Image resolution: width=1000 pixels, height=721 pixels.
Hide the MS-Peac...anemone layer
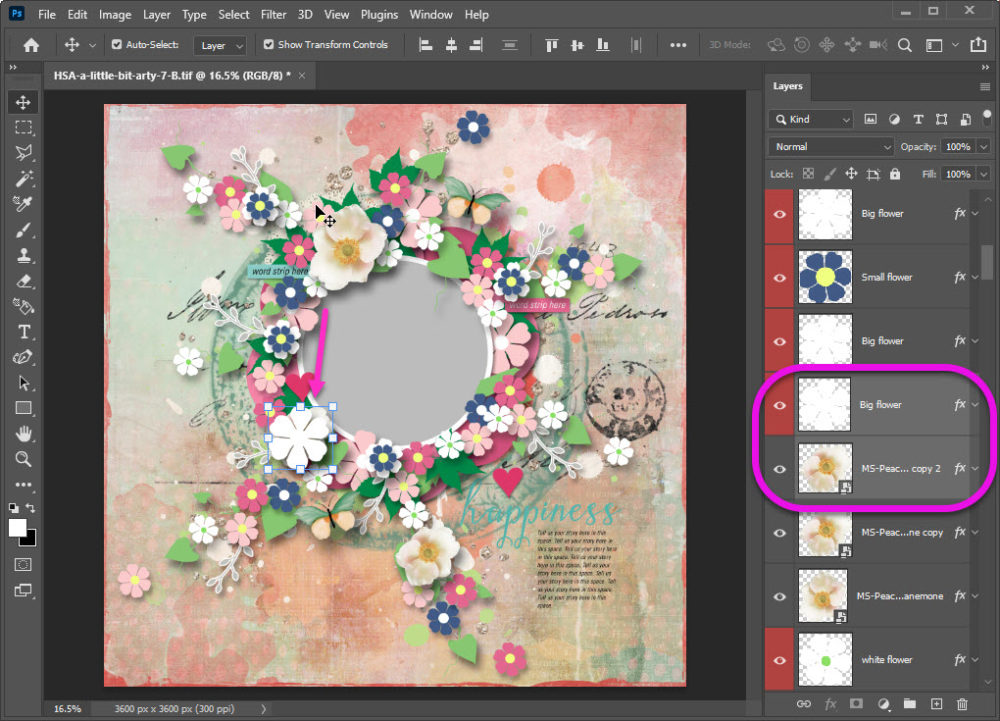point(779,596)
